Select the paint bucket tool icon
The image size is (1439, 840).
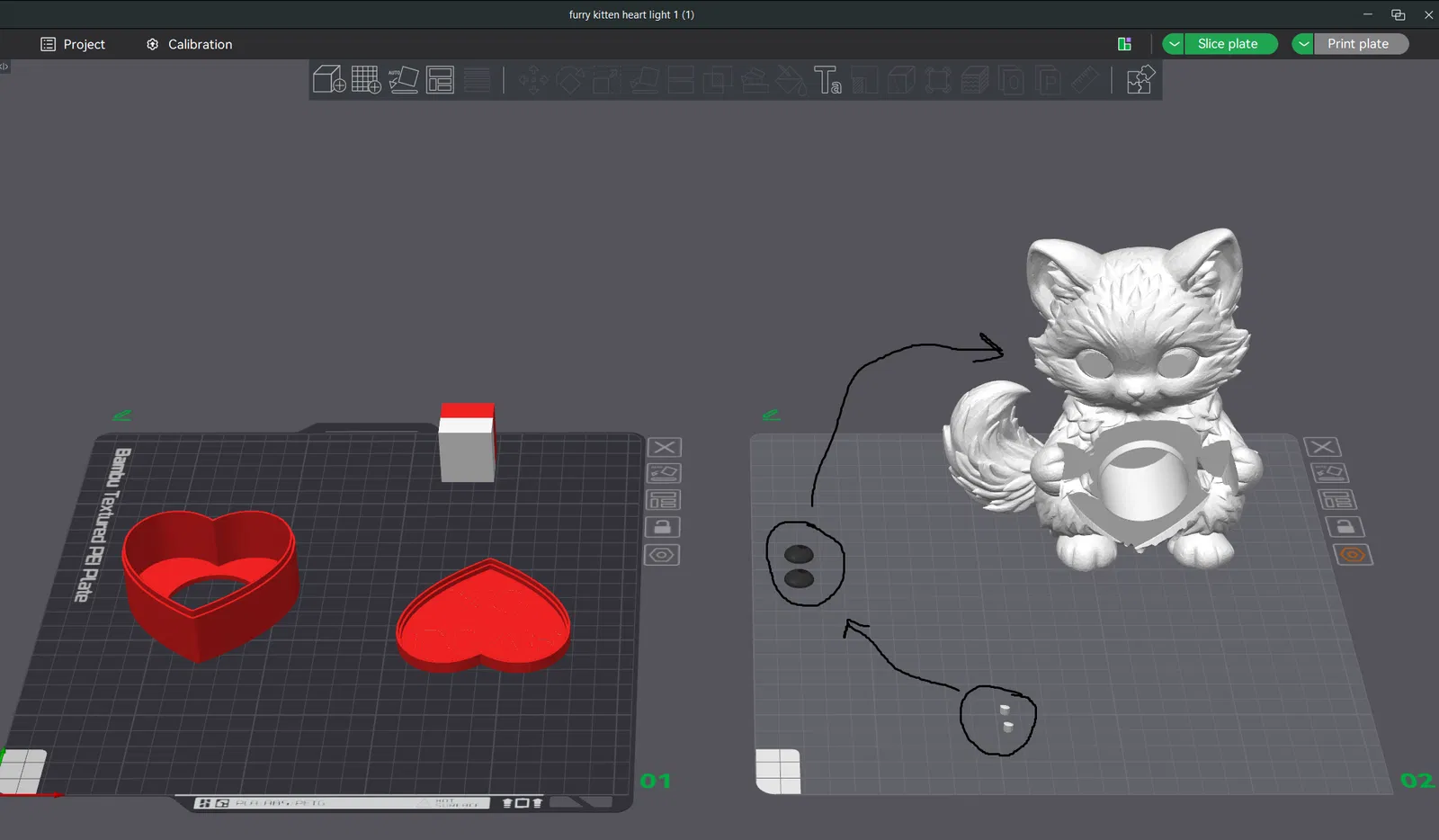pyautogui.click(x=791, y=80)
